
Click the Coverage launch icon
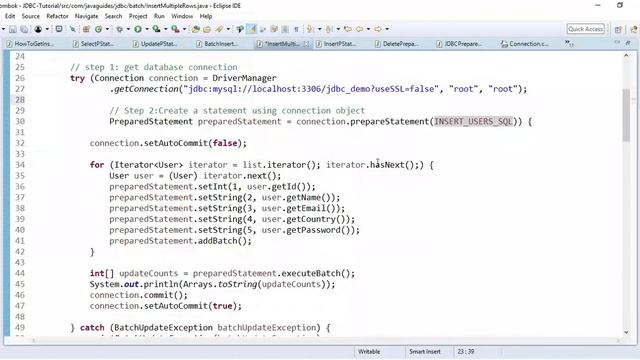pyautogui.click(x=156, y=29)
